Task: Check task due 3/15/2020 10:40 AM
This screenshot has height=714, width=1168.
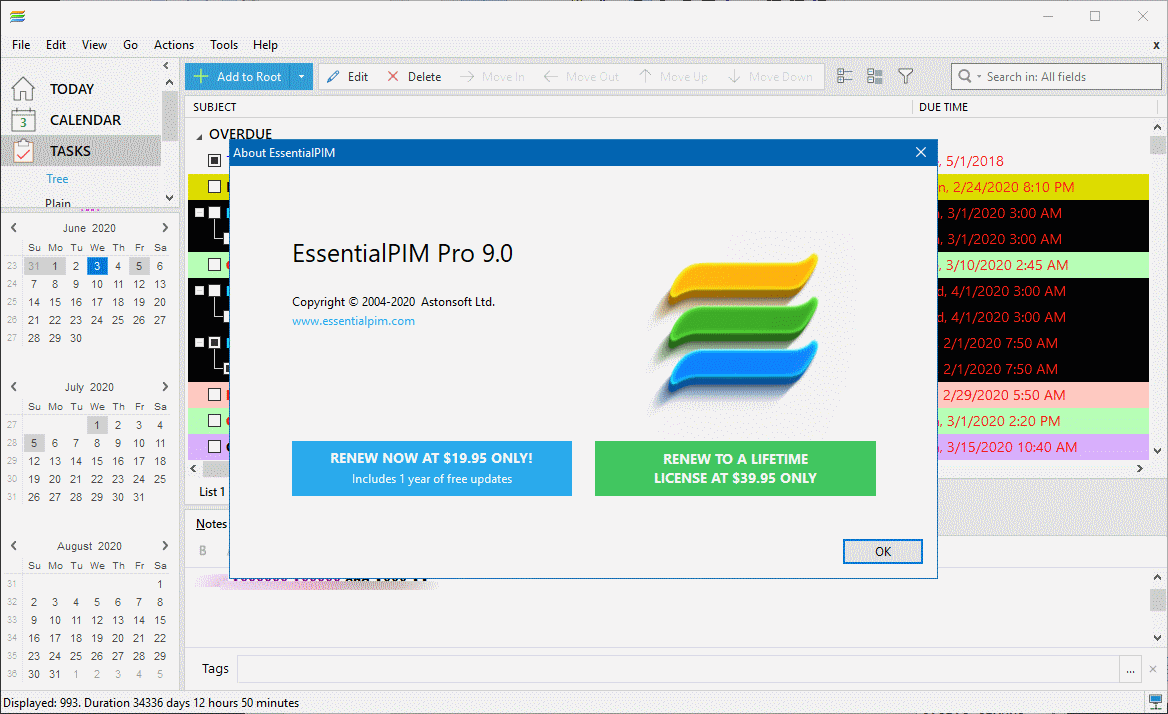Action: [215, 447]
